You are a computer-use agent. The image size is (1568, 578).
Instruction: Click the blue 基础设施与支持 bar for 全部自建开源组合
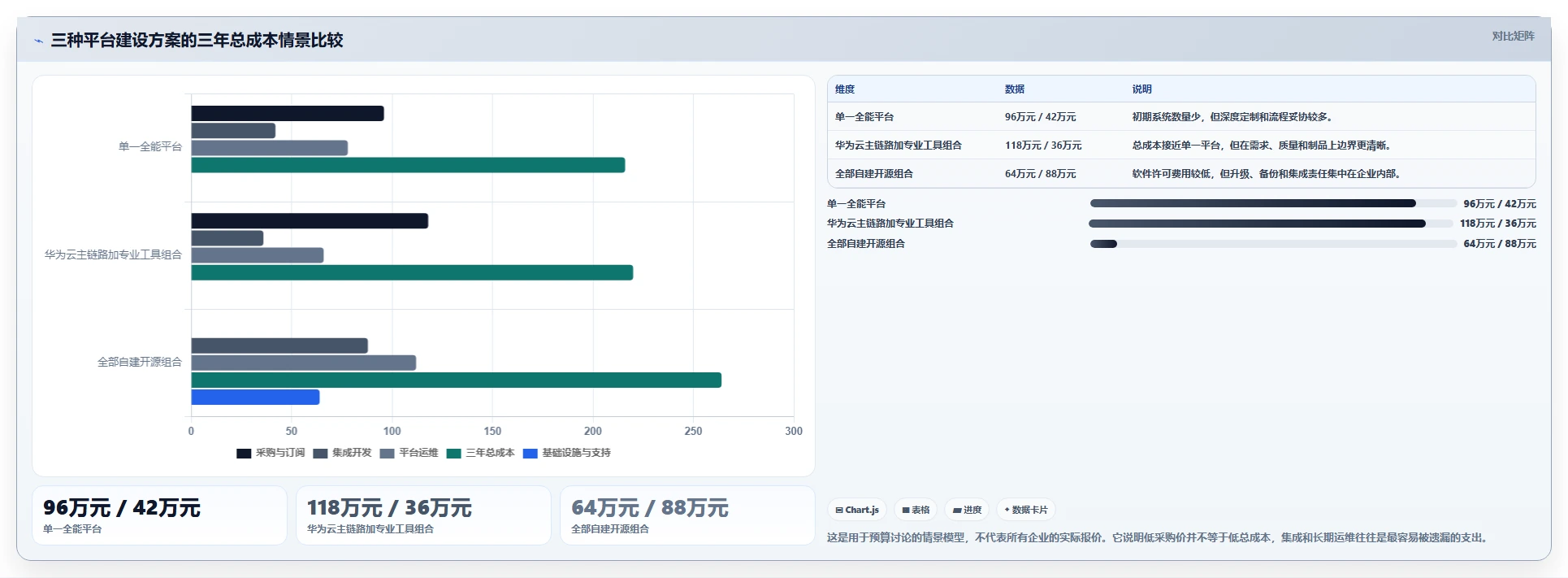[x=255, y=398]
